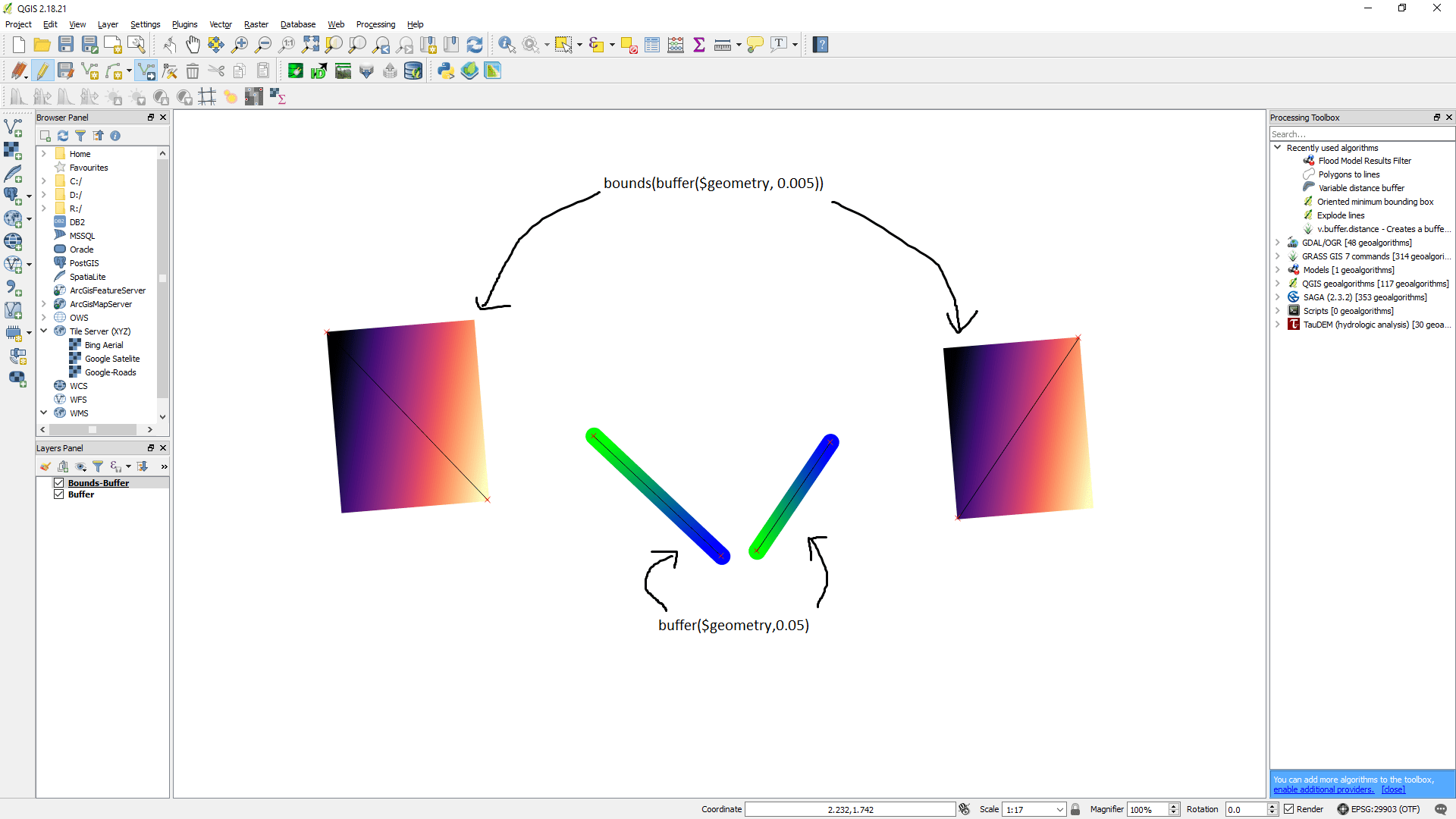Uncheck the Buffer layer
Viewport: 1456px width, 819px height.
point(58,494)
